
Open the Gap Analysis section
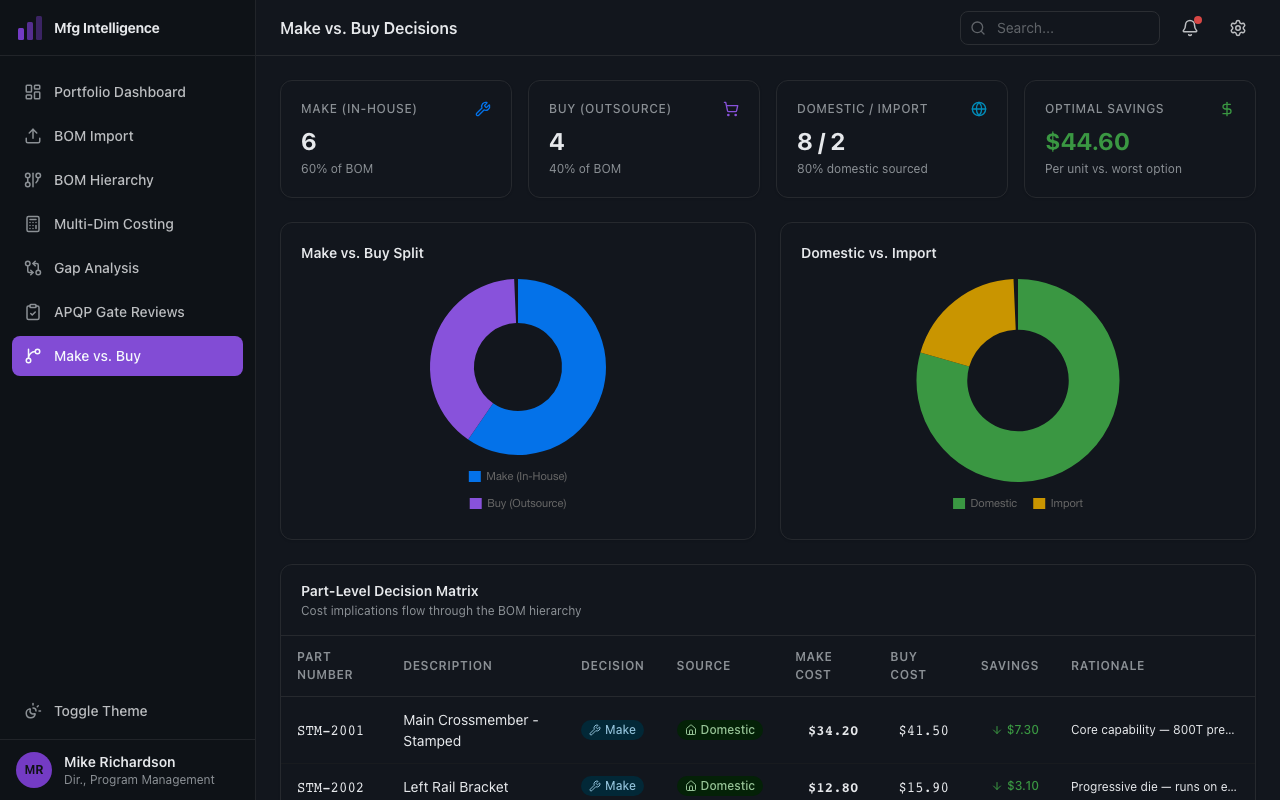pos(96,268)
